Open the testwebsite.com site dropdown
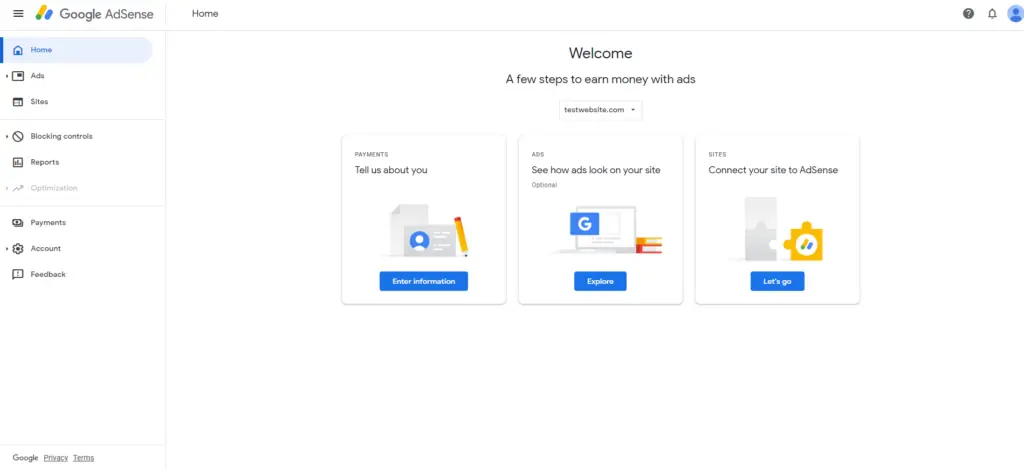 600,110
